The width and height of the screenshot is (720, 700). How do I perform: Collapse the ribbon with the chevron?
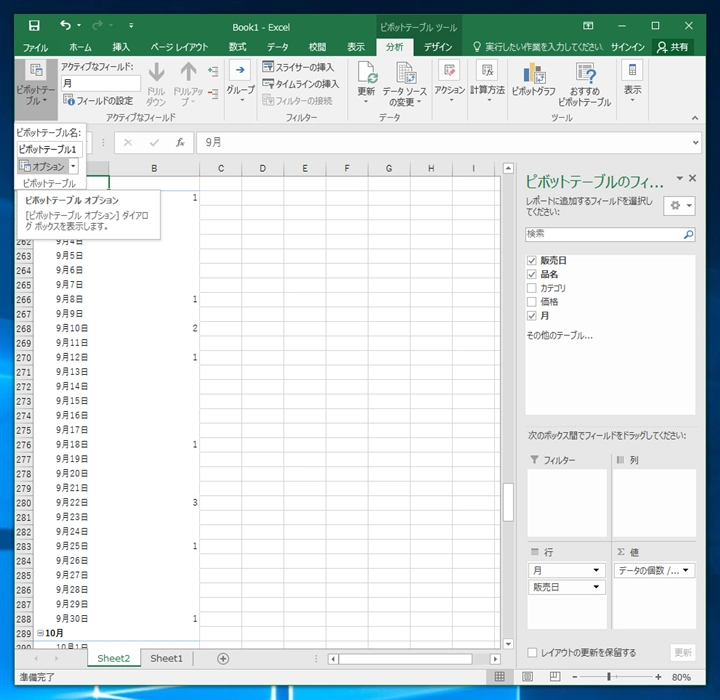(695, 118)
